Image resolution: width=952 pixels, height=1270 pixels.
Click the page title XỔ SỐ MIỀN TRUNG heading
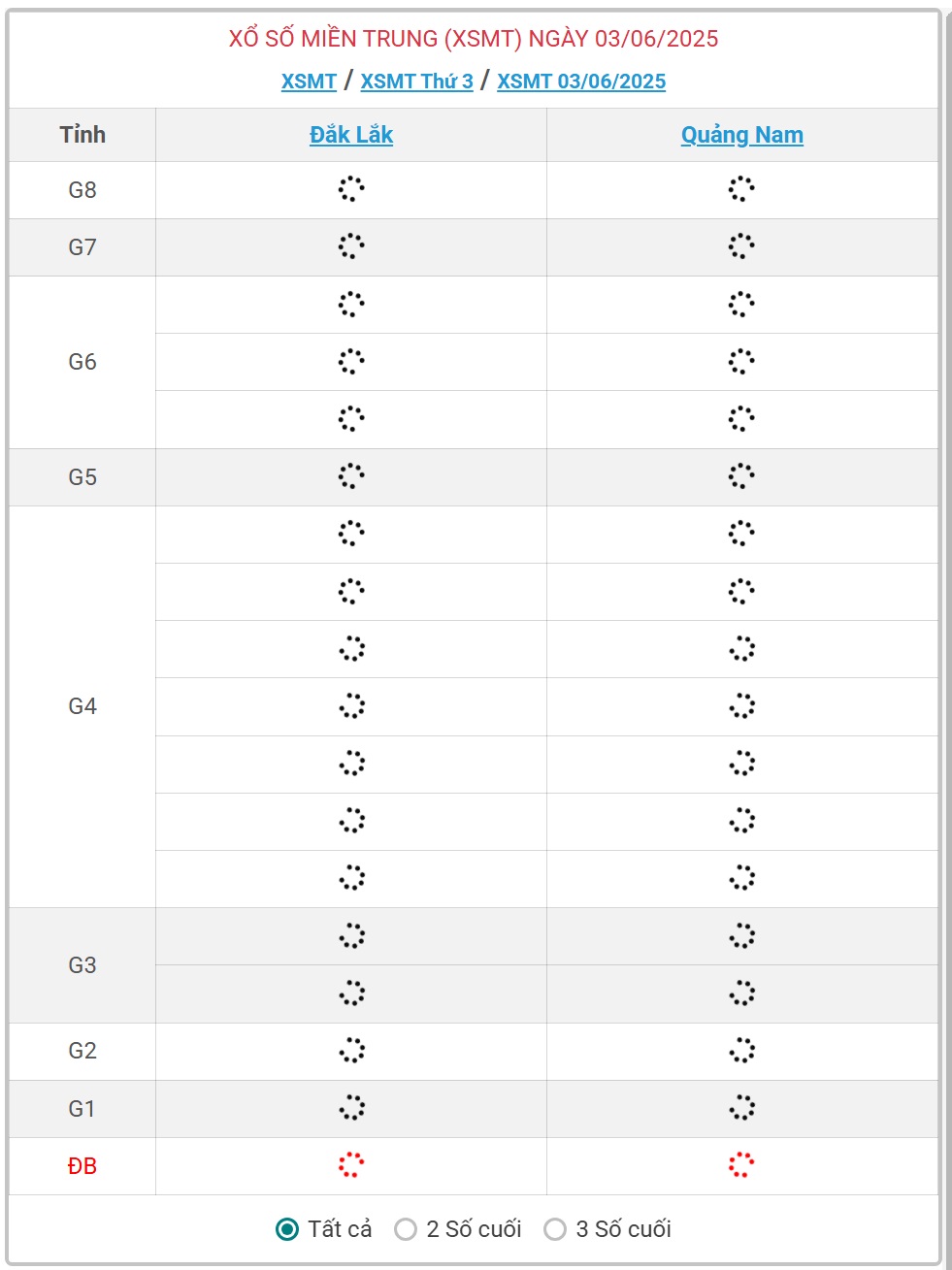click(474, 39)
